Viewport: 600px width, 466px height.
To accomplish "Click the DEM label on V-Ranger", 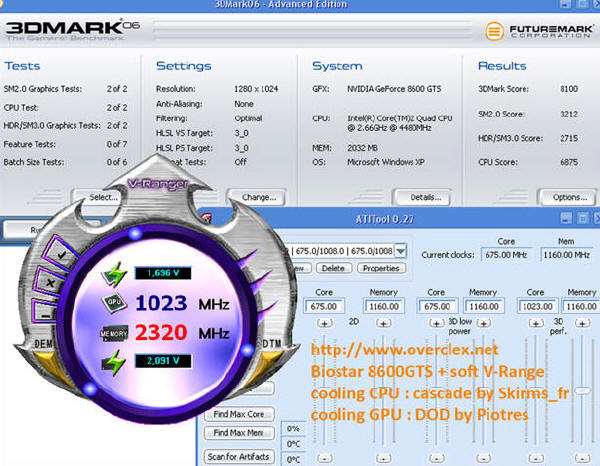I will (43, 344).
